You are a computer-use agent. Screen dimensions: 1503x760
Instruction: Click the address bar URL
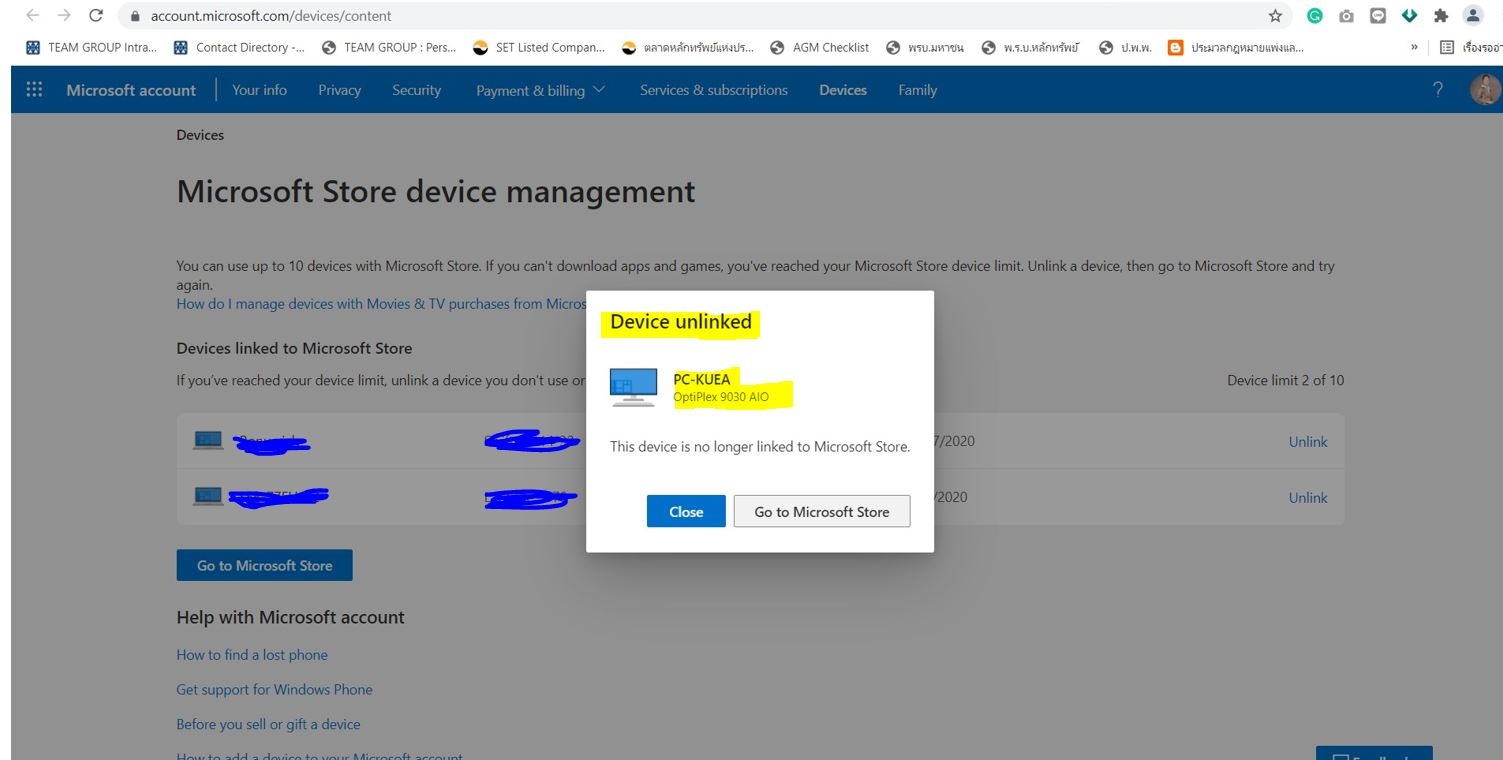pyautogui.click(x=271, y=16)
